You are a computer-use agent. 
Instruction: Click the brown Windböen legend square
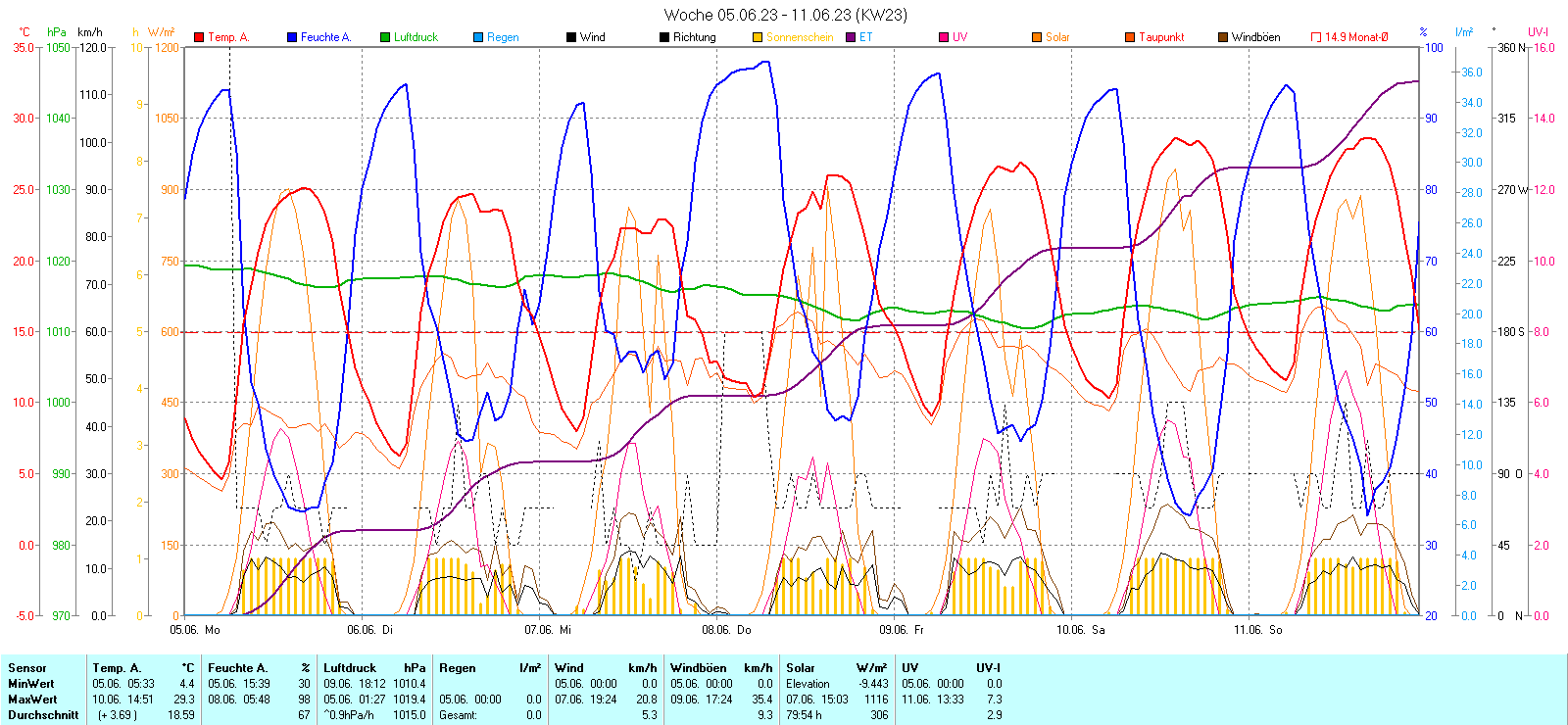coord(1223,37)
